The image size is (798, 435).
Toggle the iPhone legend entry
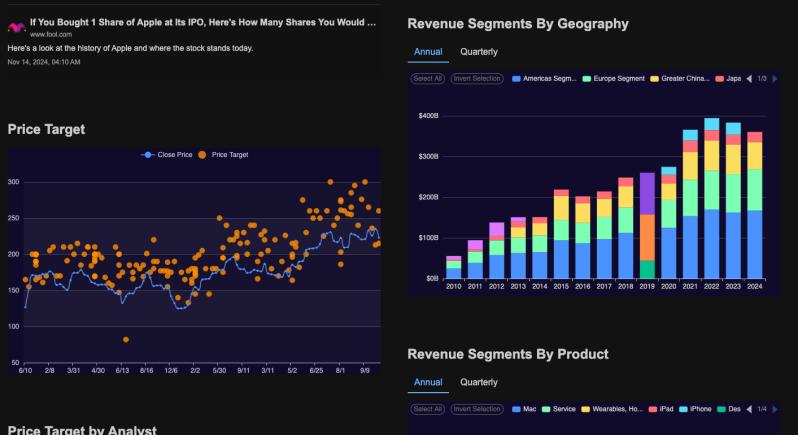[x=696, y=409]
